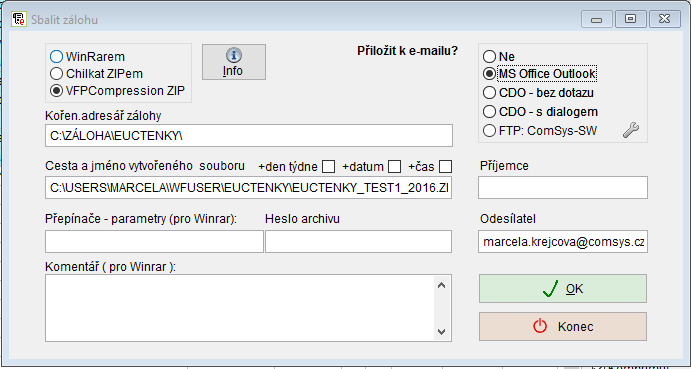691x369 pixels.
Task: Click the Info button with blue icon
Action: point(234,62)
